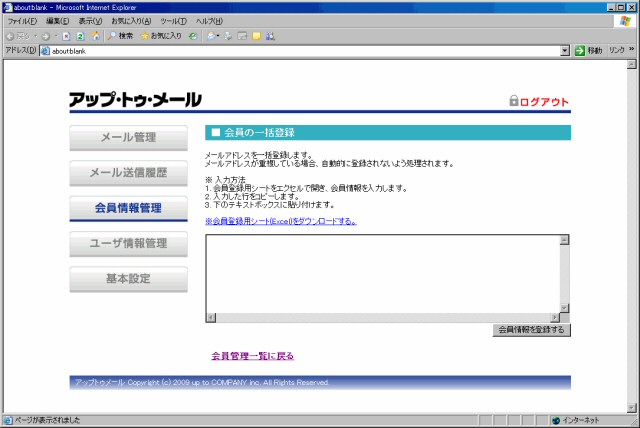Image resolution: width=640 pixels, height=428 pixels.
Task: Open the 検索 search toolbar button
Action: tap(120, 36)
